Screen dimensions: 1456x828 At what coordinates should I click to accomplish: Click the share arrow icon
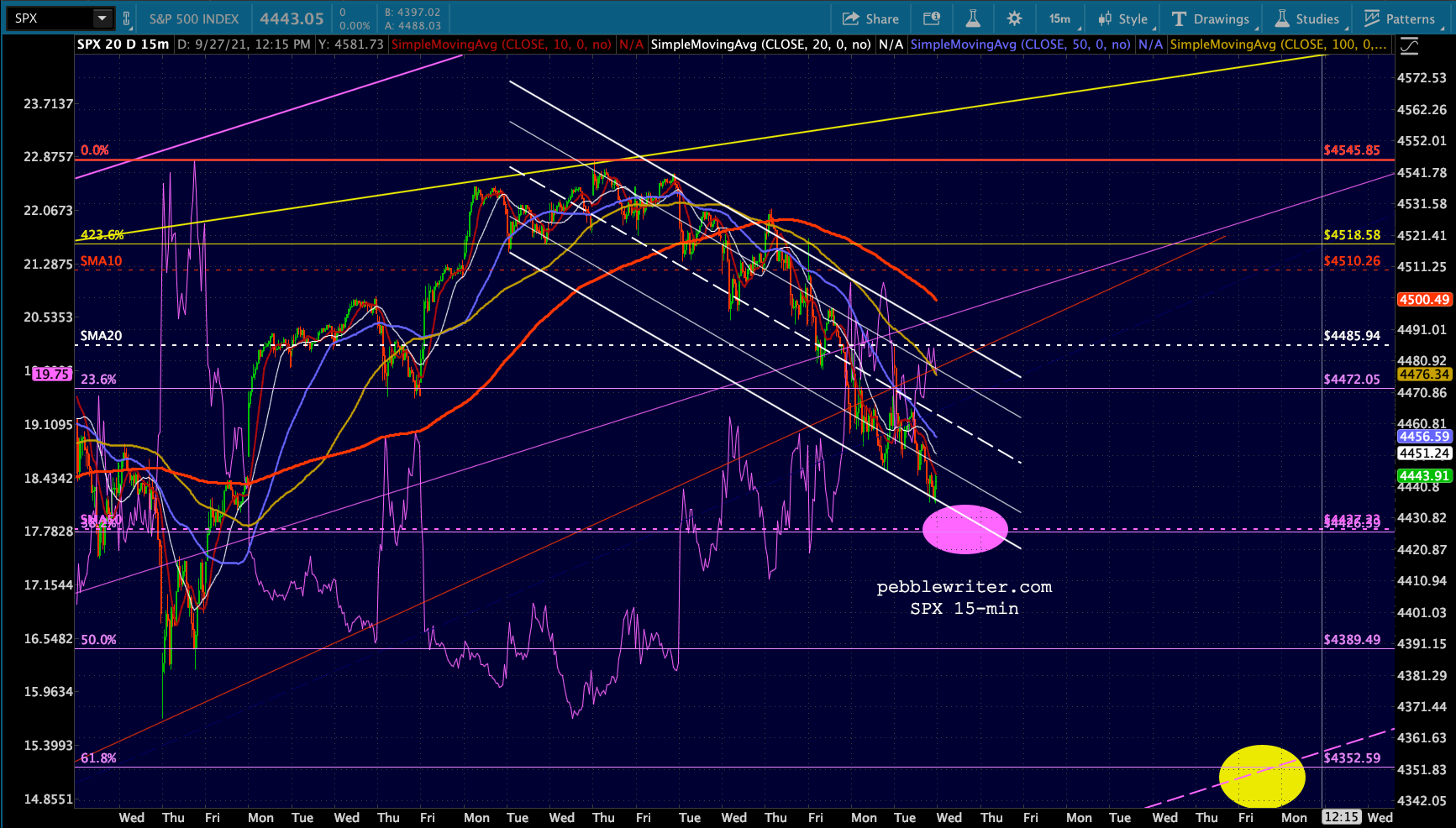point(850,18)
